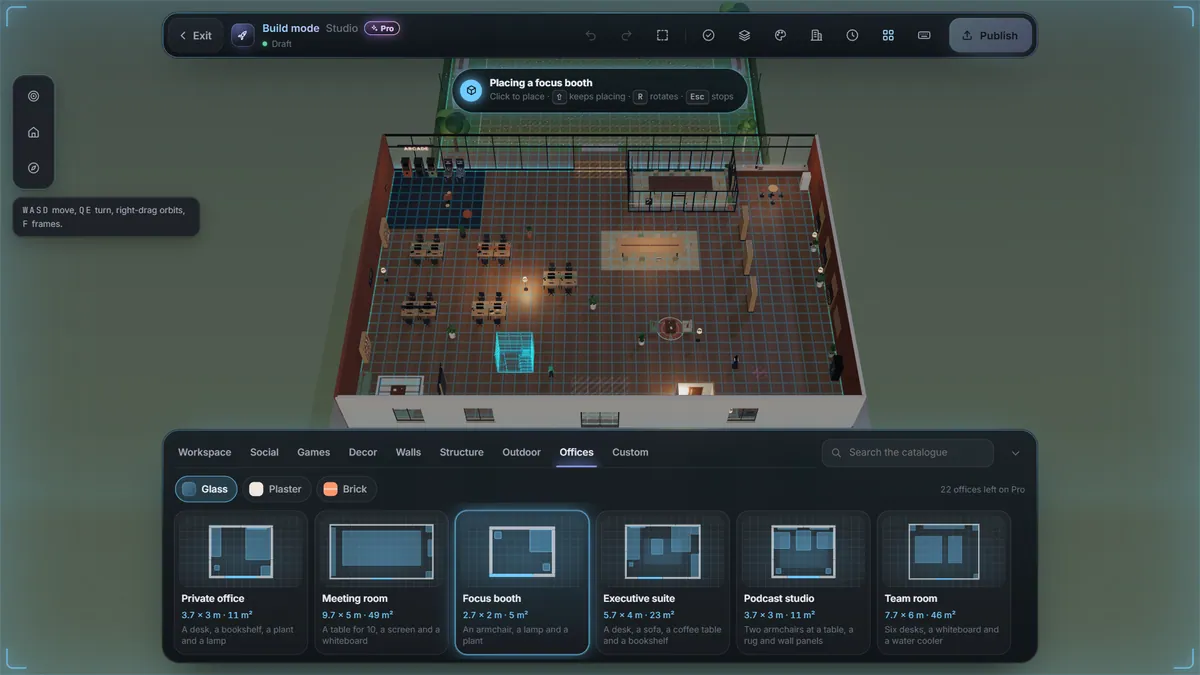Toggle the four-squares catalogue grid icon

pos(888,35)
